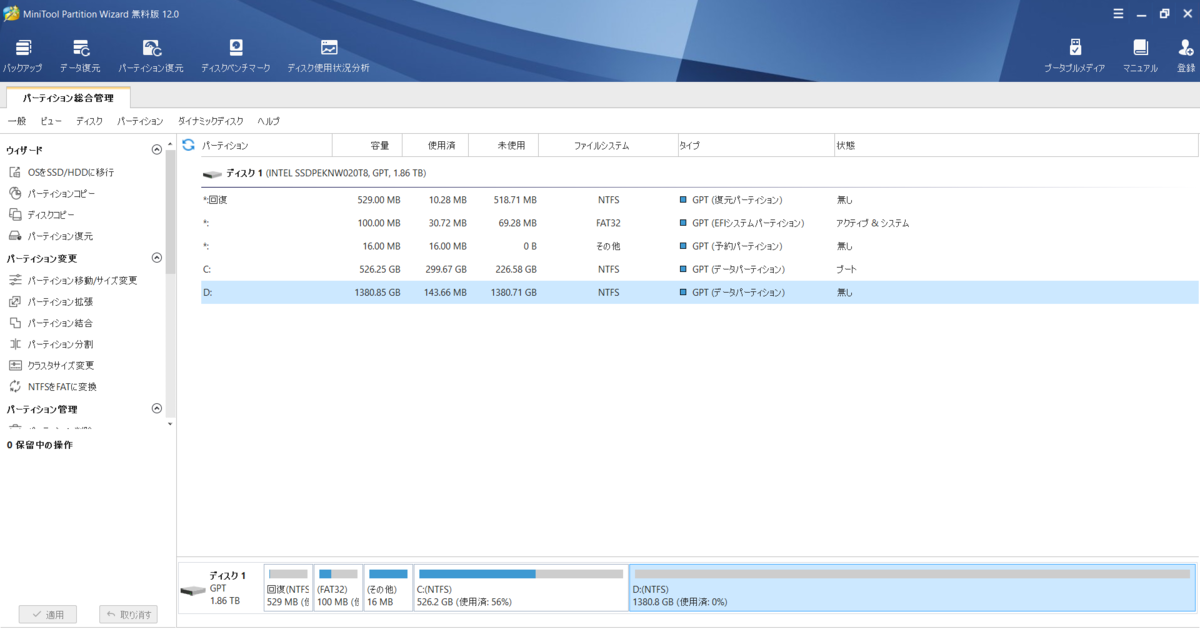
Task: Select the D: partition row
Action: coord(699,292)
